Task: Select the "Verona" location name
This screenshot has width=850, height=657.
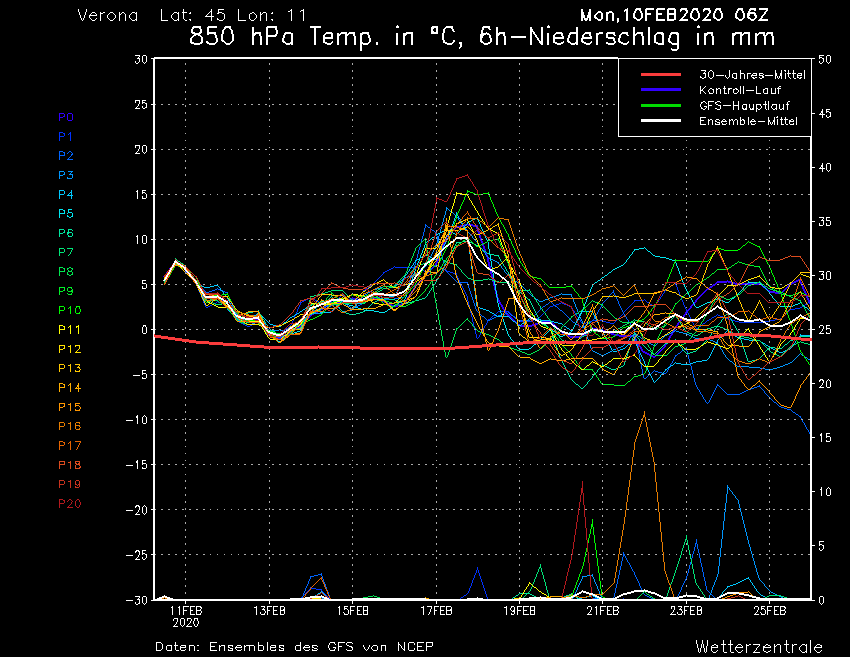Action: tap(108, 15)
